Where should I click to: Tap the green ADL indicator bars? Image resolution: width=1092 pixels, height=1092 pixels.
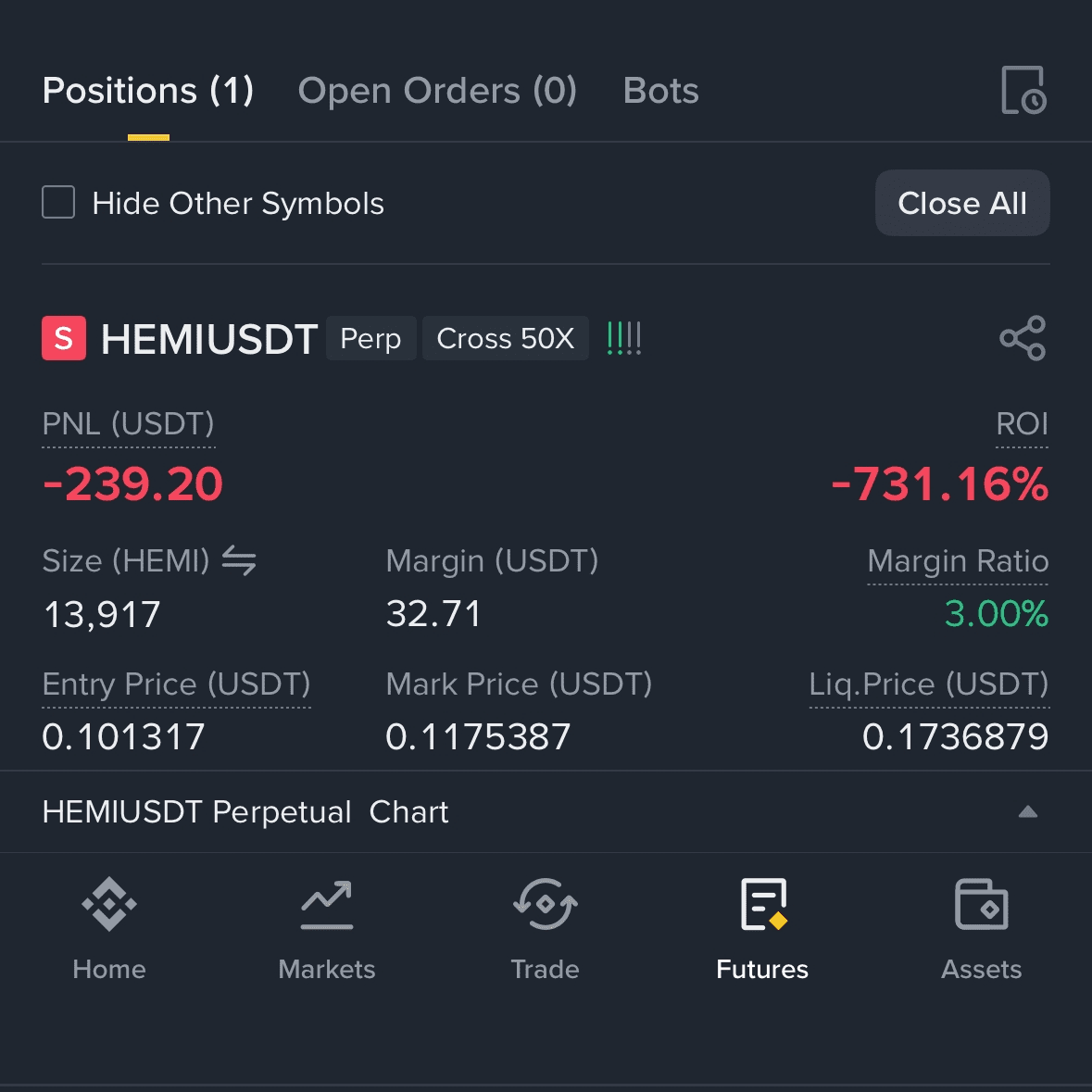point(624,338)
